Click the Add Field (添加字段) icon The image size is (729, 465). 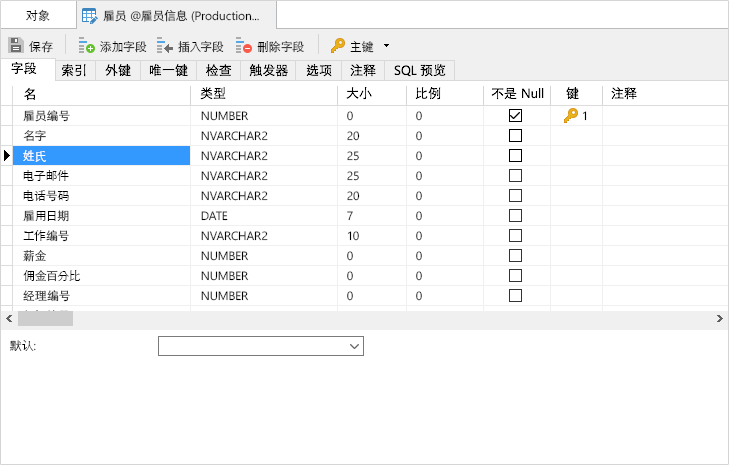(87, 46)
